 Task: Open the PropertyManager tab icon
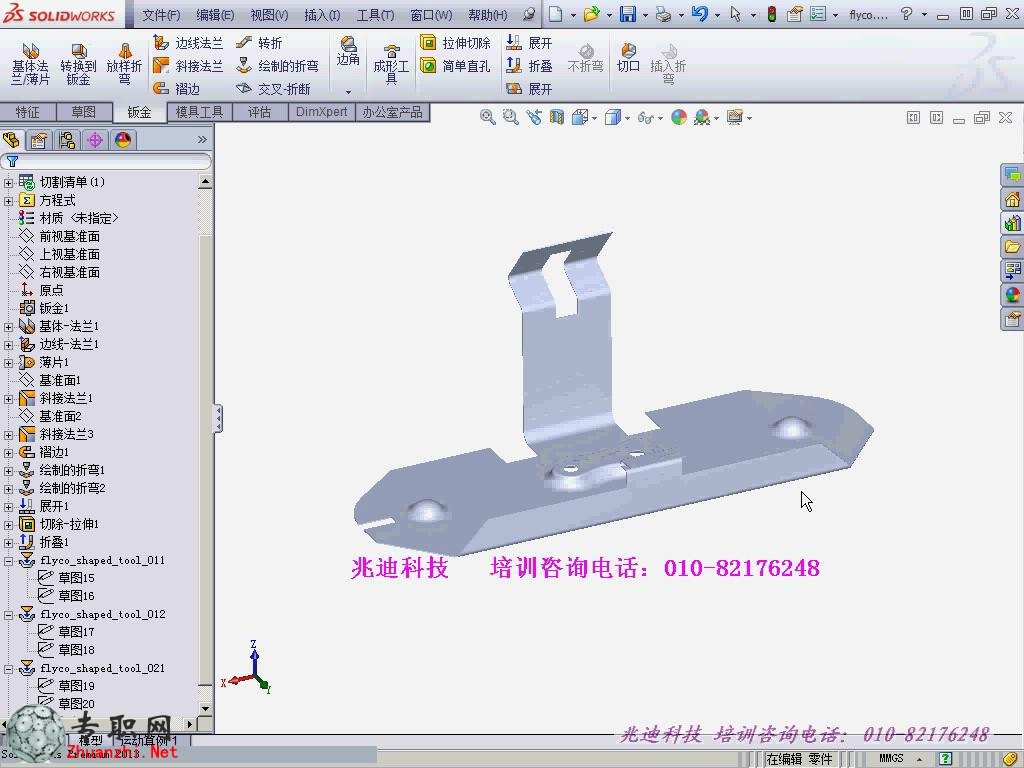[39, 140]
